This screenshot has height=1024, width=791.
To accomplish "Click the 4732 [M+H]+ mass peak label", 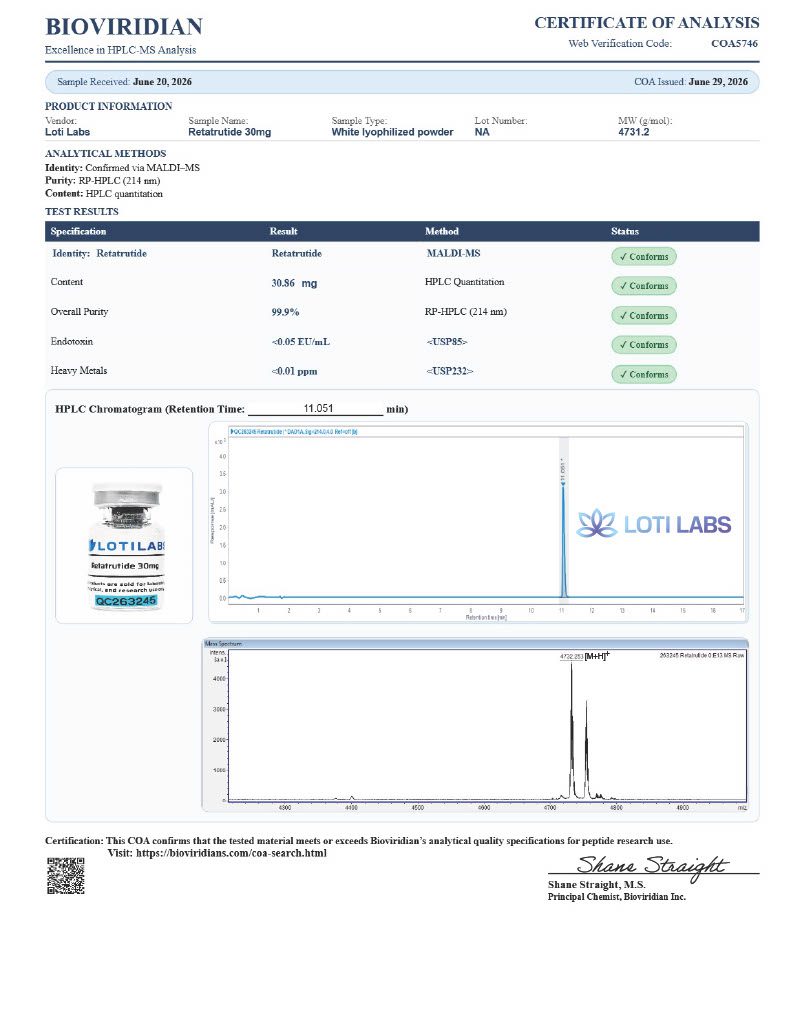I will click(584, 656).
